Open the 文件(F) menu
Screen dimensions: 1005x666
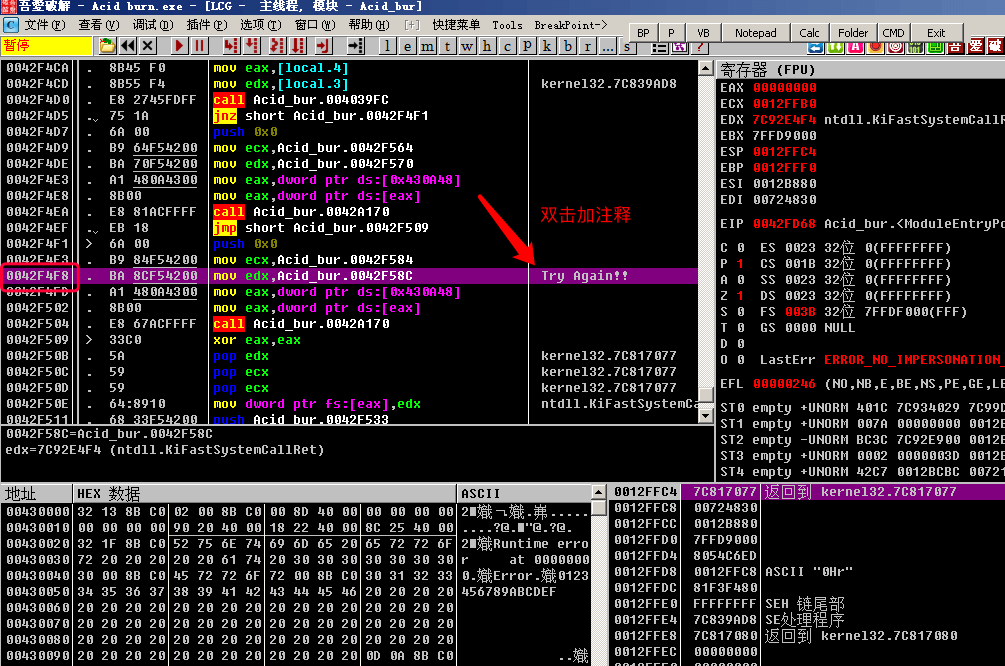coord(45,25)
